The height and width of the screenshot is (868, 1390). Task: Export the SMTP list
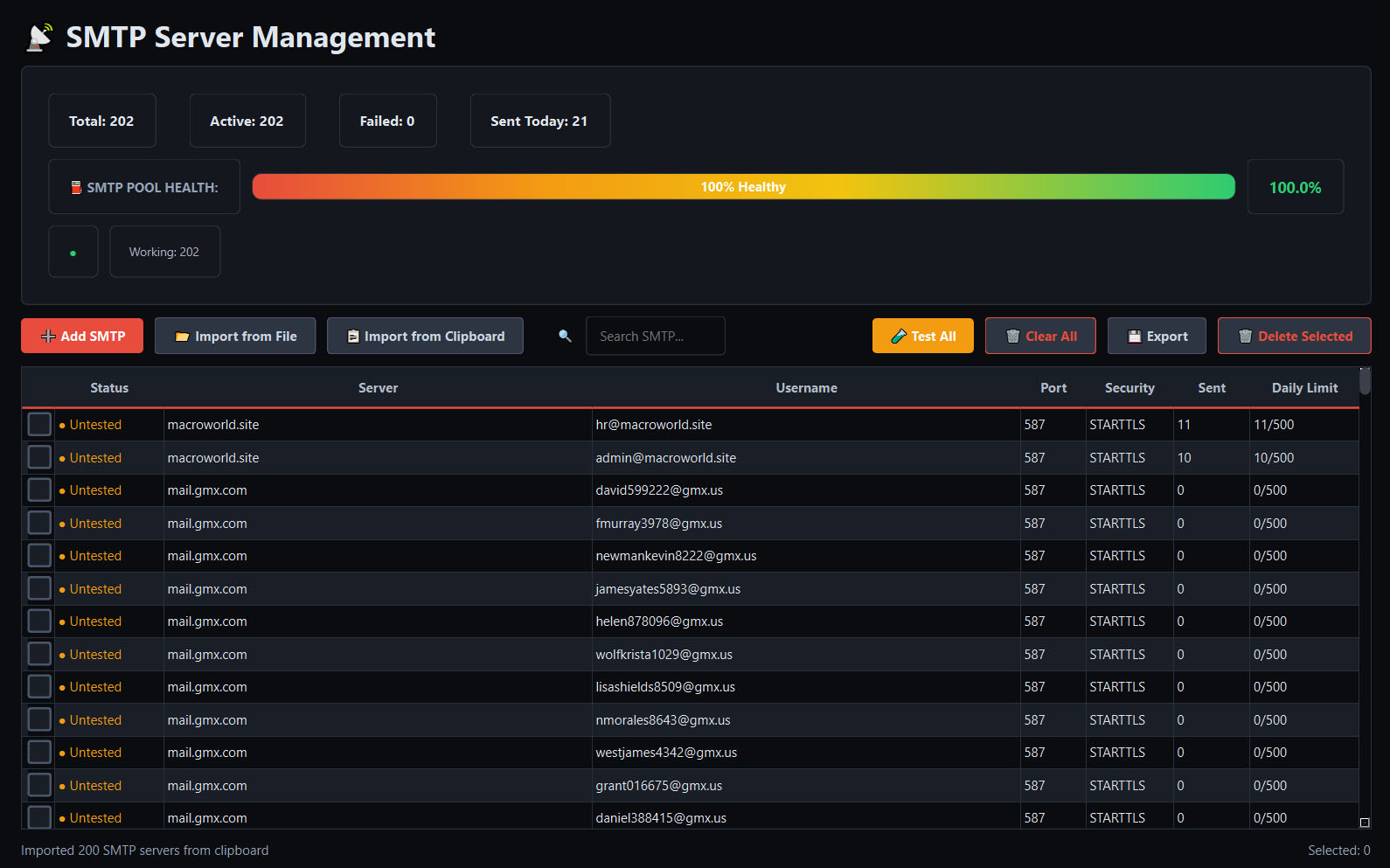pos(1157,336)
